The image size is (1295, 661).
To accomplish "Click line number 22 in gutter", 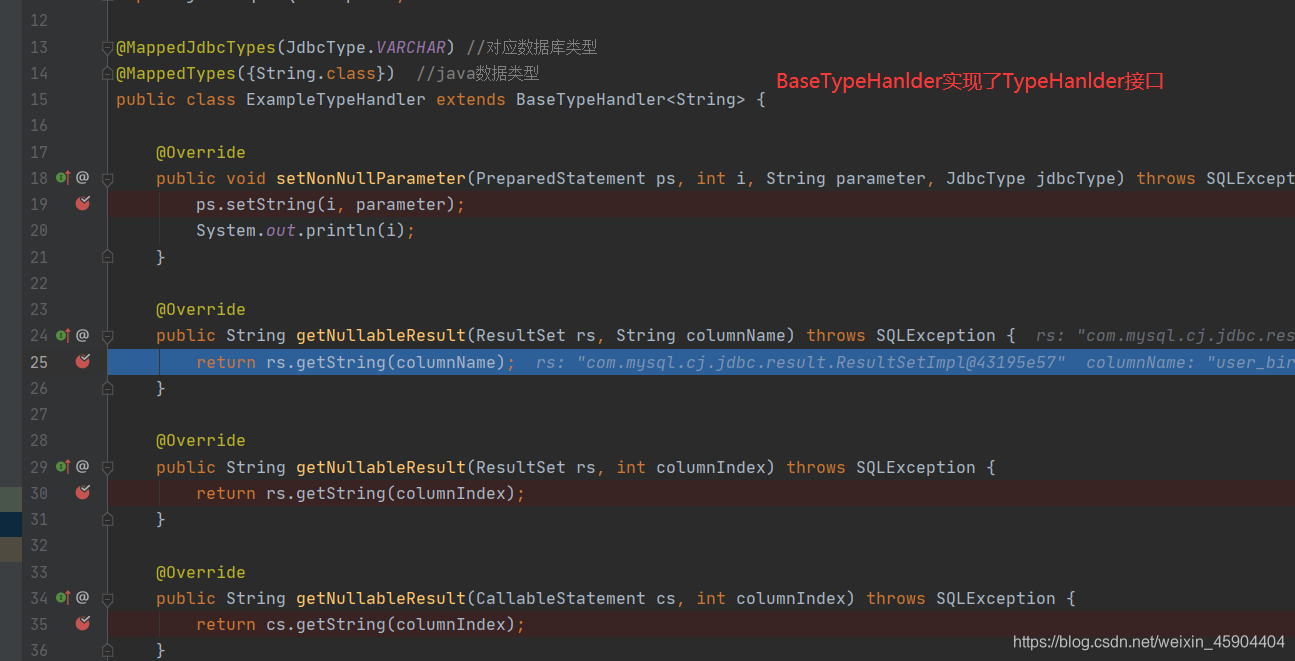I will 39,283.
